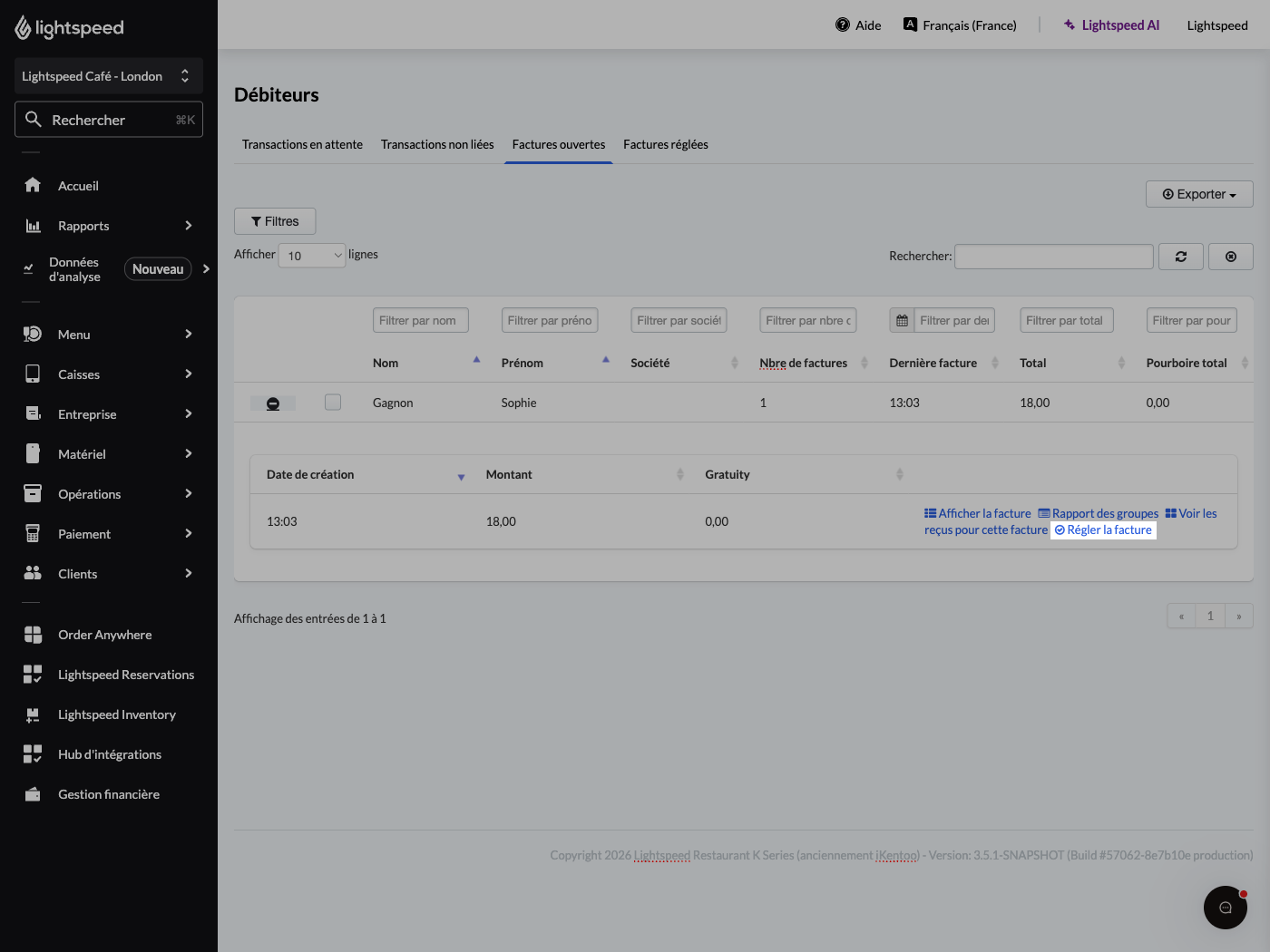
Task: Expand the Opérations submenu chevron
Action: (x=189, y=493)
